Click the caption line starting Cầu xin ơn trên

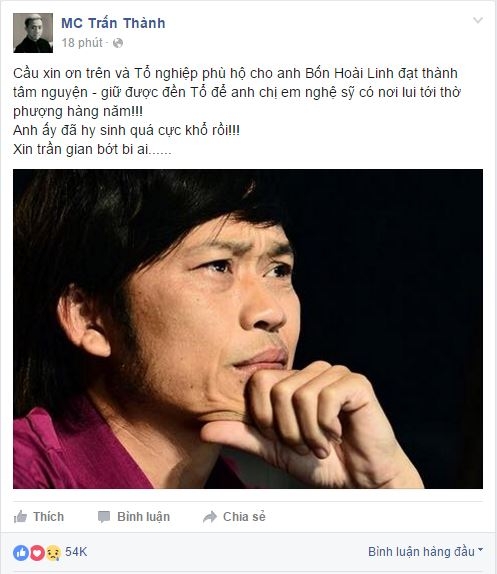point(235,73)
